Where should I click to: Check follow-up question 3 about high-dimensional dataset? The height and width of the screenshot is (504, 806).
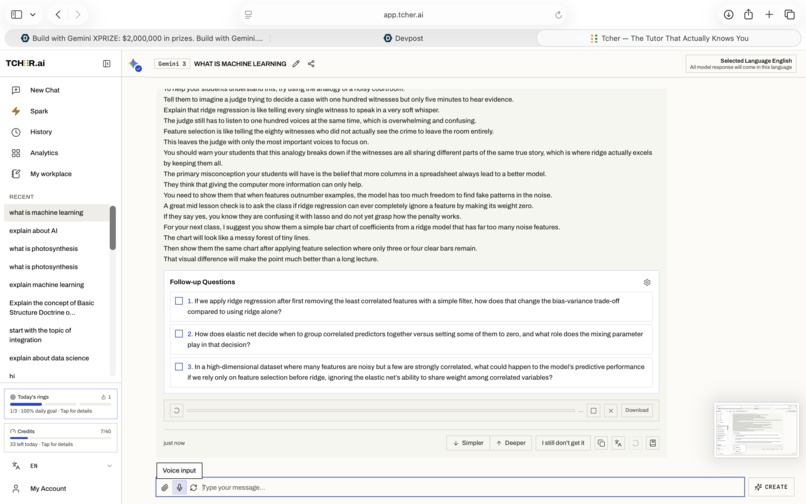point(179,367)
